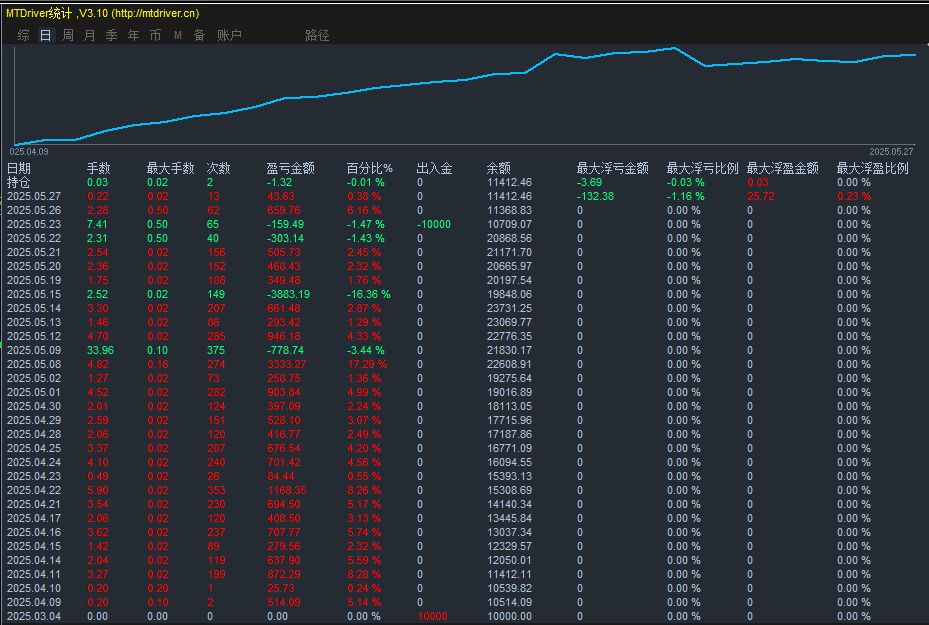929x625 pixels.
Task: Click the 路径 path button
Action: click(x=317, y=35)
